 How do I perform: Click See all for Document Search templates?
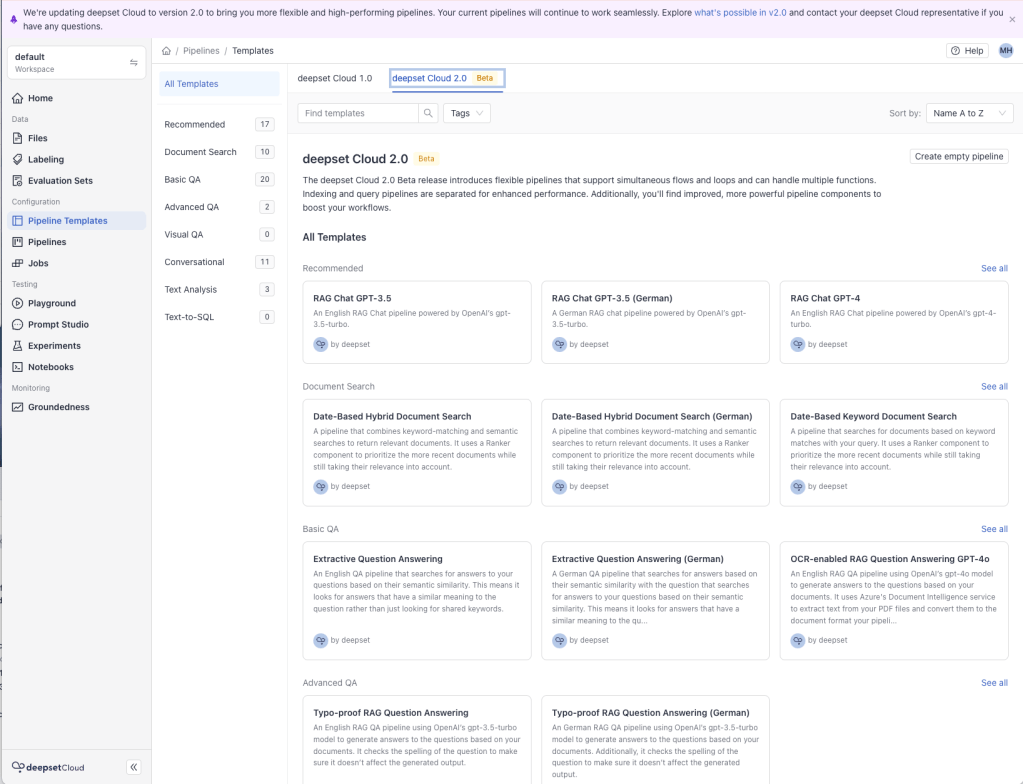click(994, 387)
